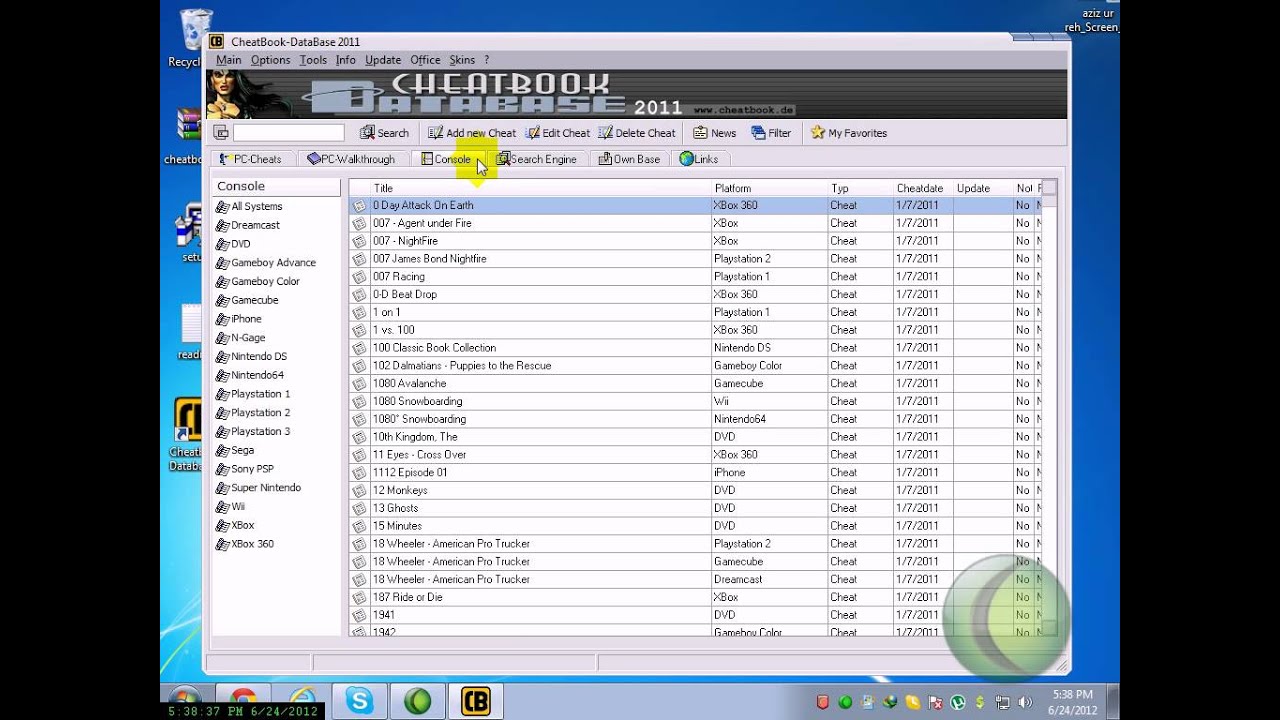Open My Favorites star button
Screen dimensions: 1280x720
pos(849,133)
